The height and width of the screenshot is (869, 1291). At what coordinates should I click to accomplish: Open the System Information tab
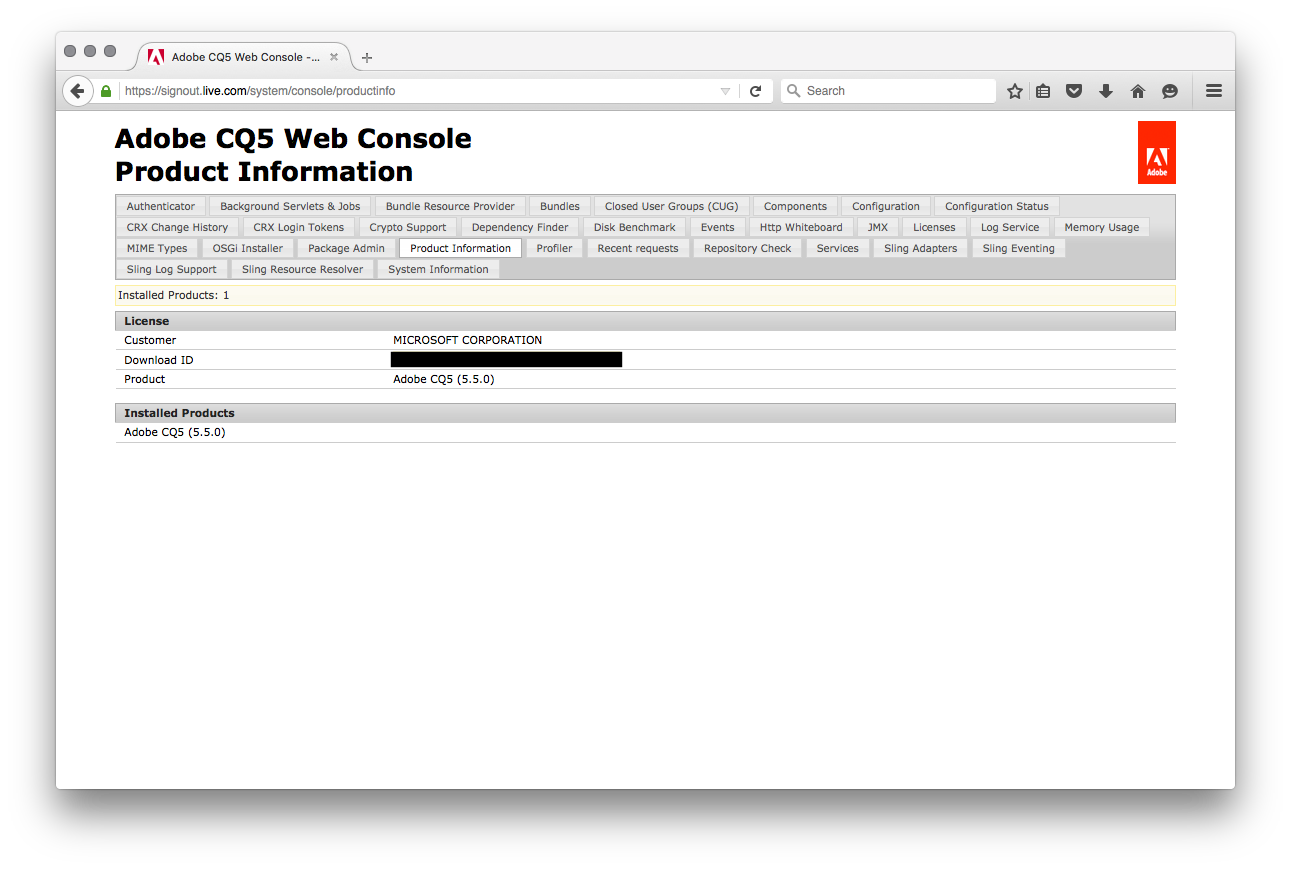pos(438,269)
